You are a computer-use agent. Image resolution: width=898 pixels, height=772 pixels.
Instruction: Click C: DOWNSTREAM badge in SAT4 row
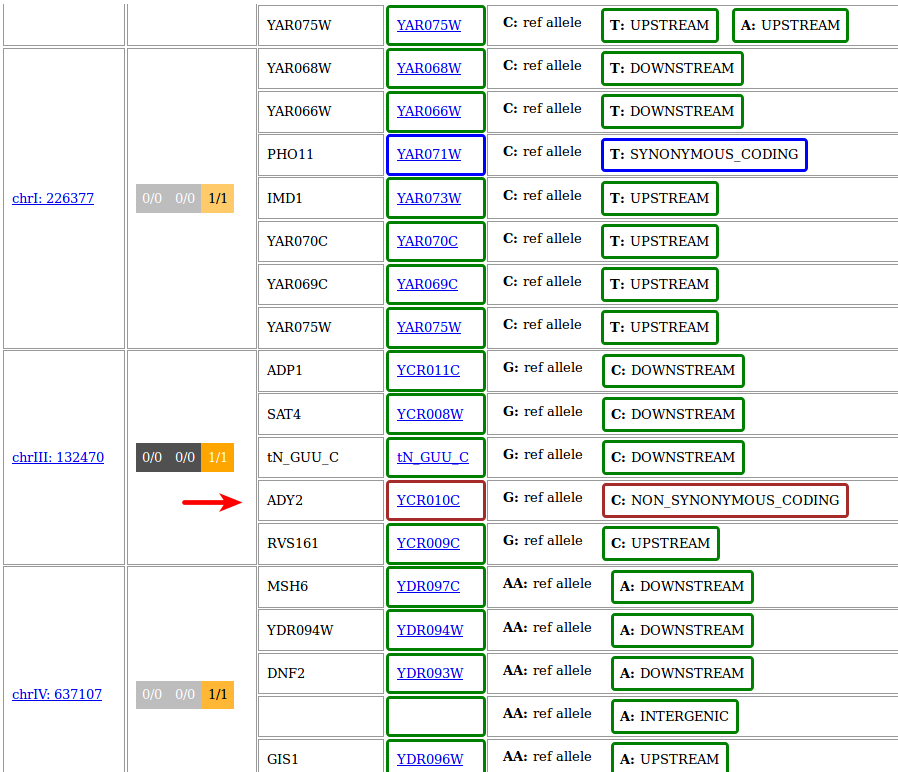674,414
